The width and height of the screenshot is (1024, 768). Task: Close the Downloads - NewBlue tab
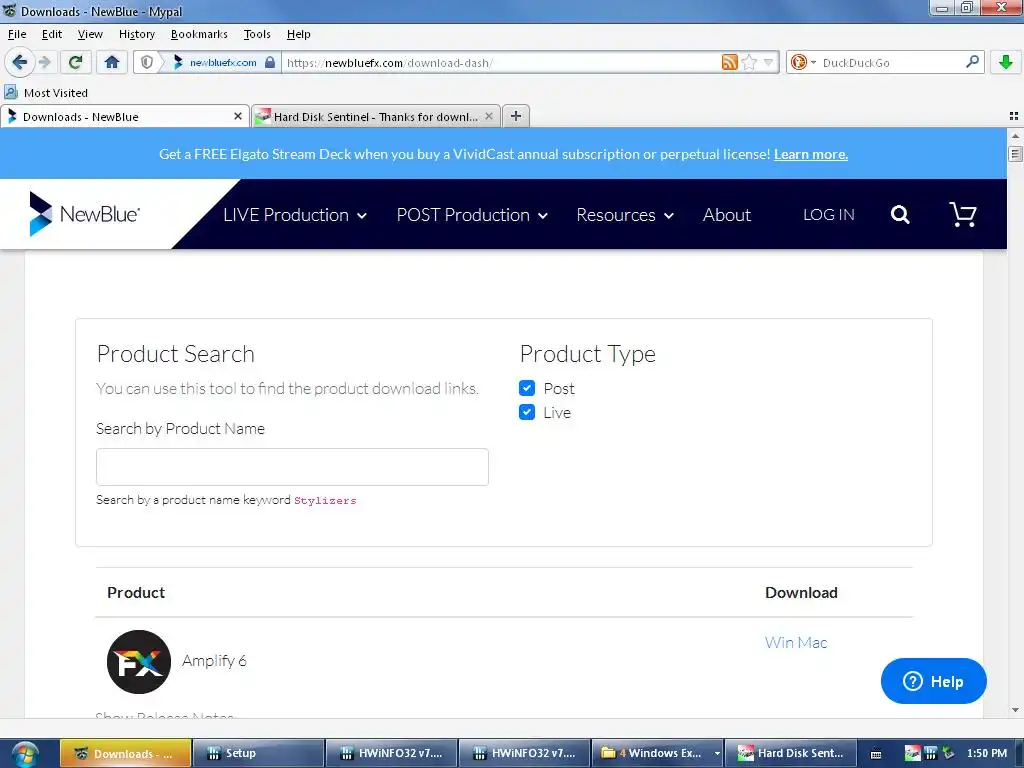coord(238,116)
